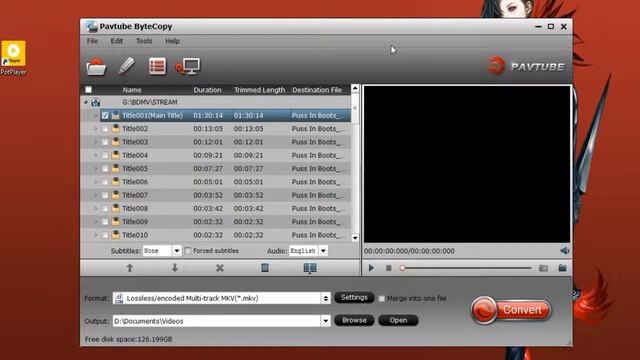This screenshot has height=360, width=640.
Task: Open the load disc folder icon
Action: tap(96, 67)
